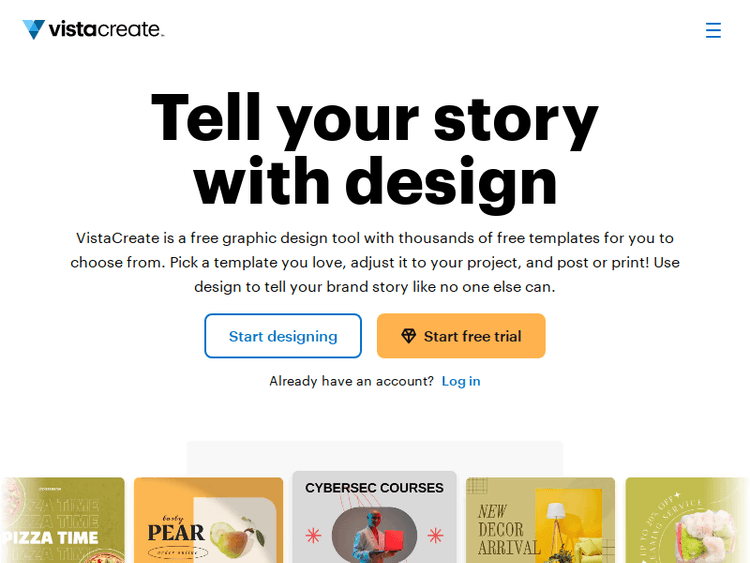The height and width of the screenshot is (563, 750).
Task: Click the vistacreate wordmark text
Action: [105, 30]
